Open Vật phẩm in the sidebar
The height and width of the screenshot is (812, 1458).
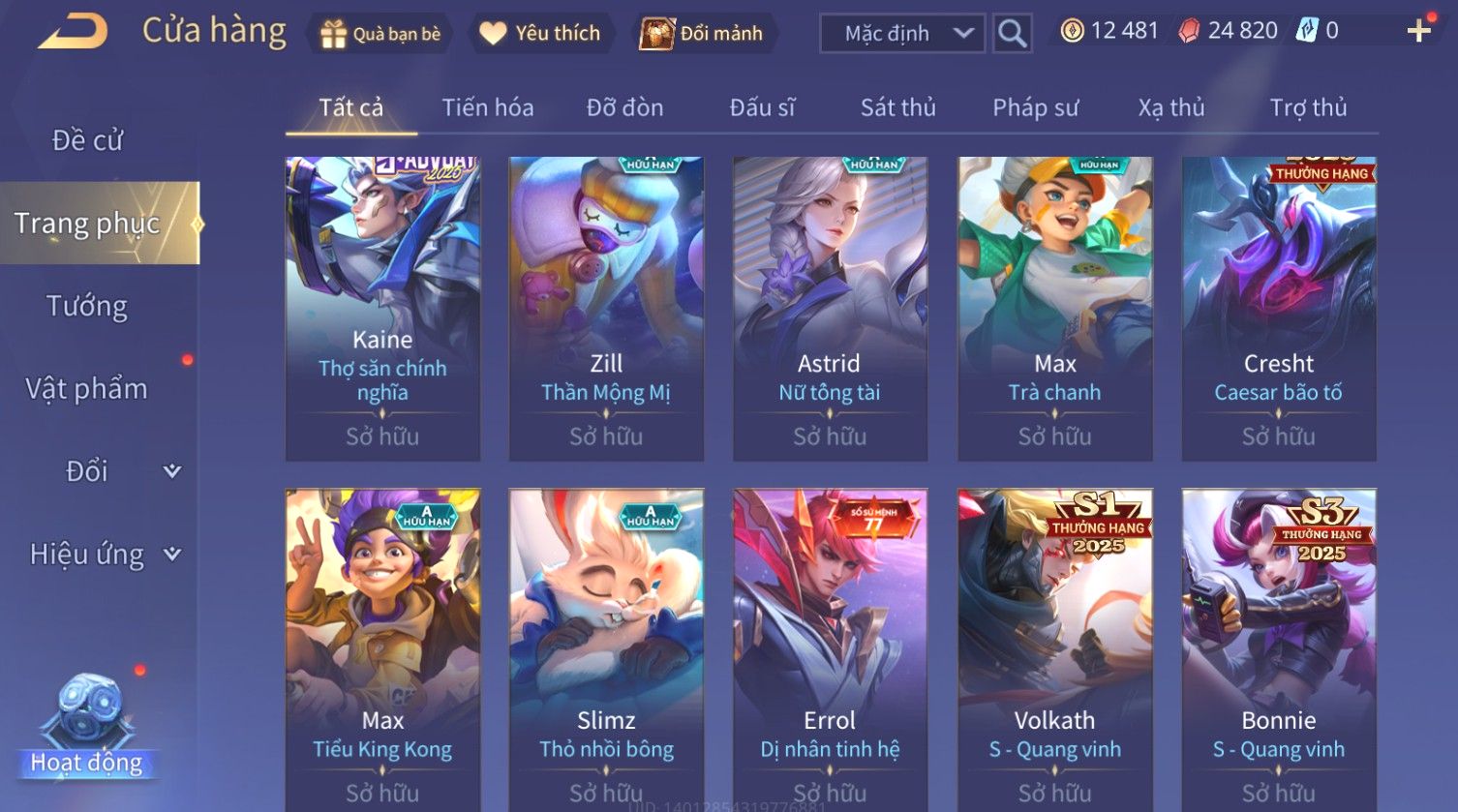87,388
